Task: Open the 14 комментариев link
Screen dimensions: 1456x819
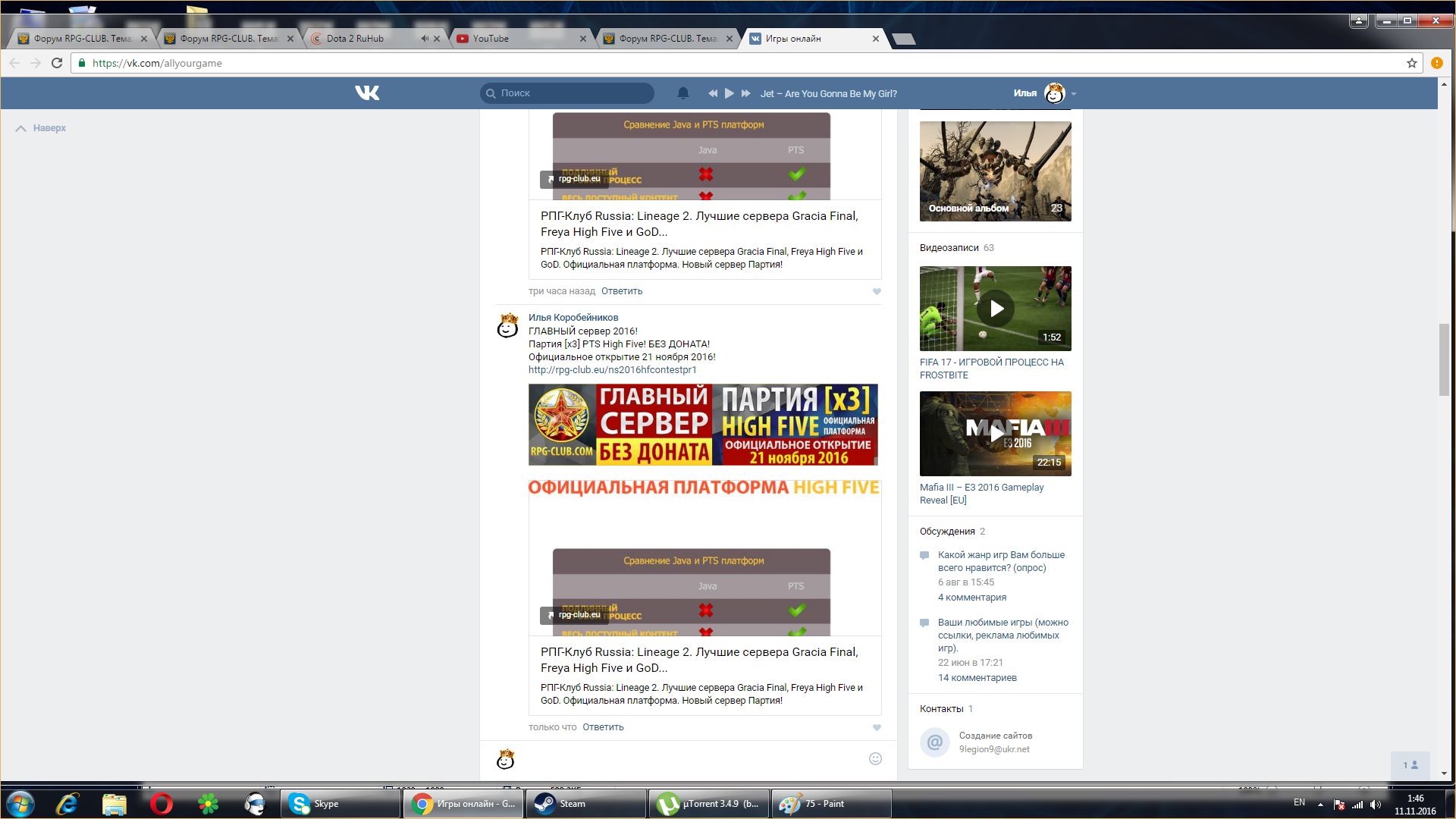Action: [x=977, y=678]
